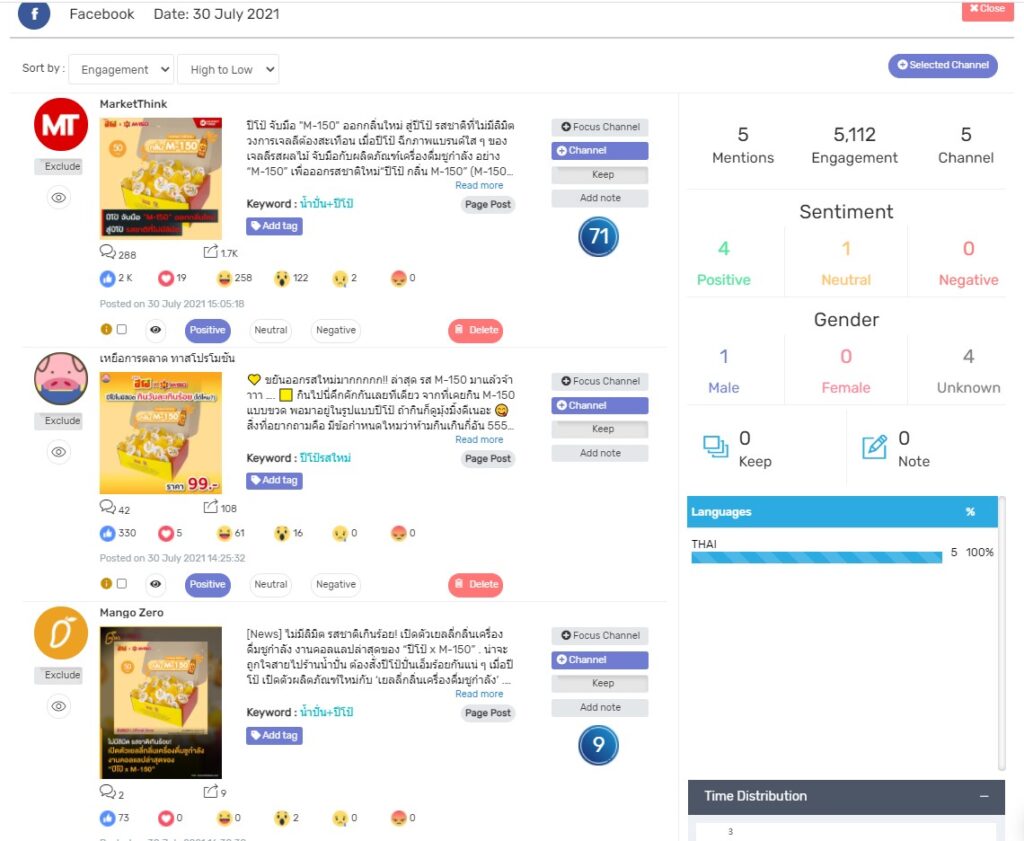1024x841 pixels.
Task: Click eye button beside MarketThink Positive
Action: point(155,330)
